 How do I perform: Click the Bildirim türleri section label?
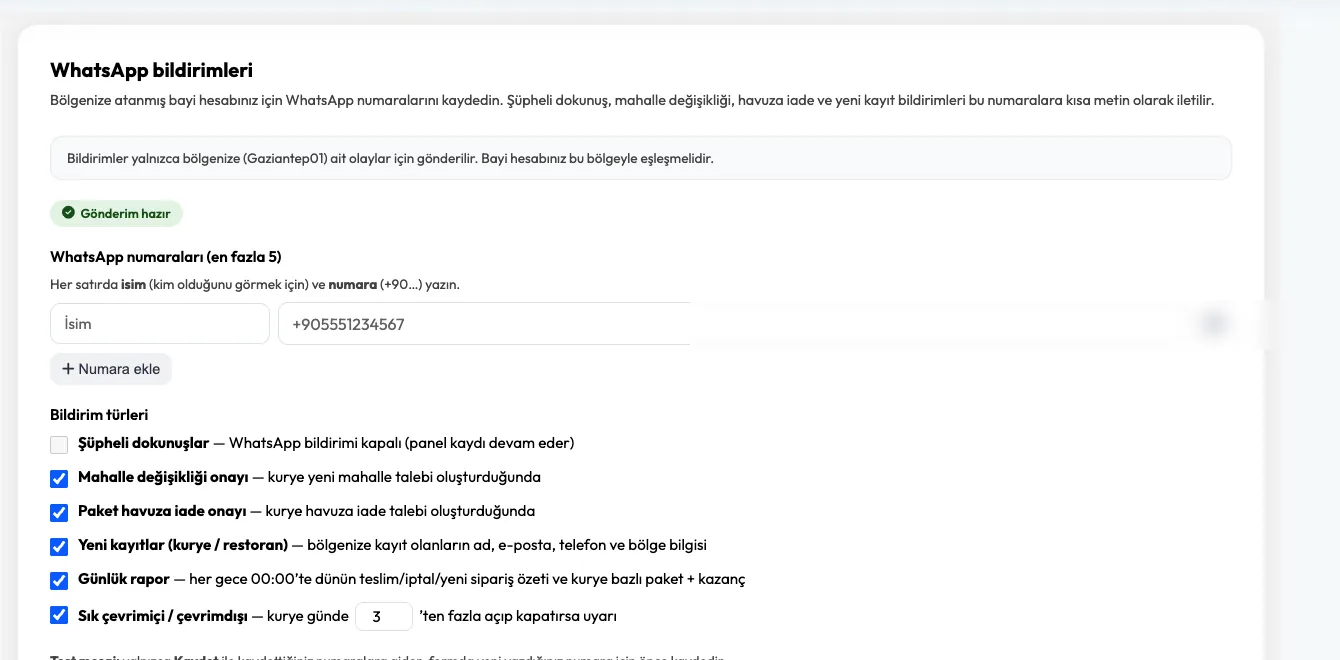pyautogui.click(x=99, y=415)
